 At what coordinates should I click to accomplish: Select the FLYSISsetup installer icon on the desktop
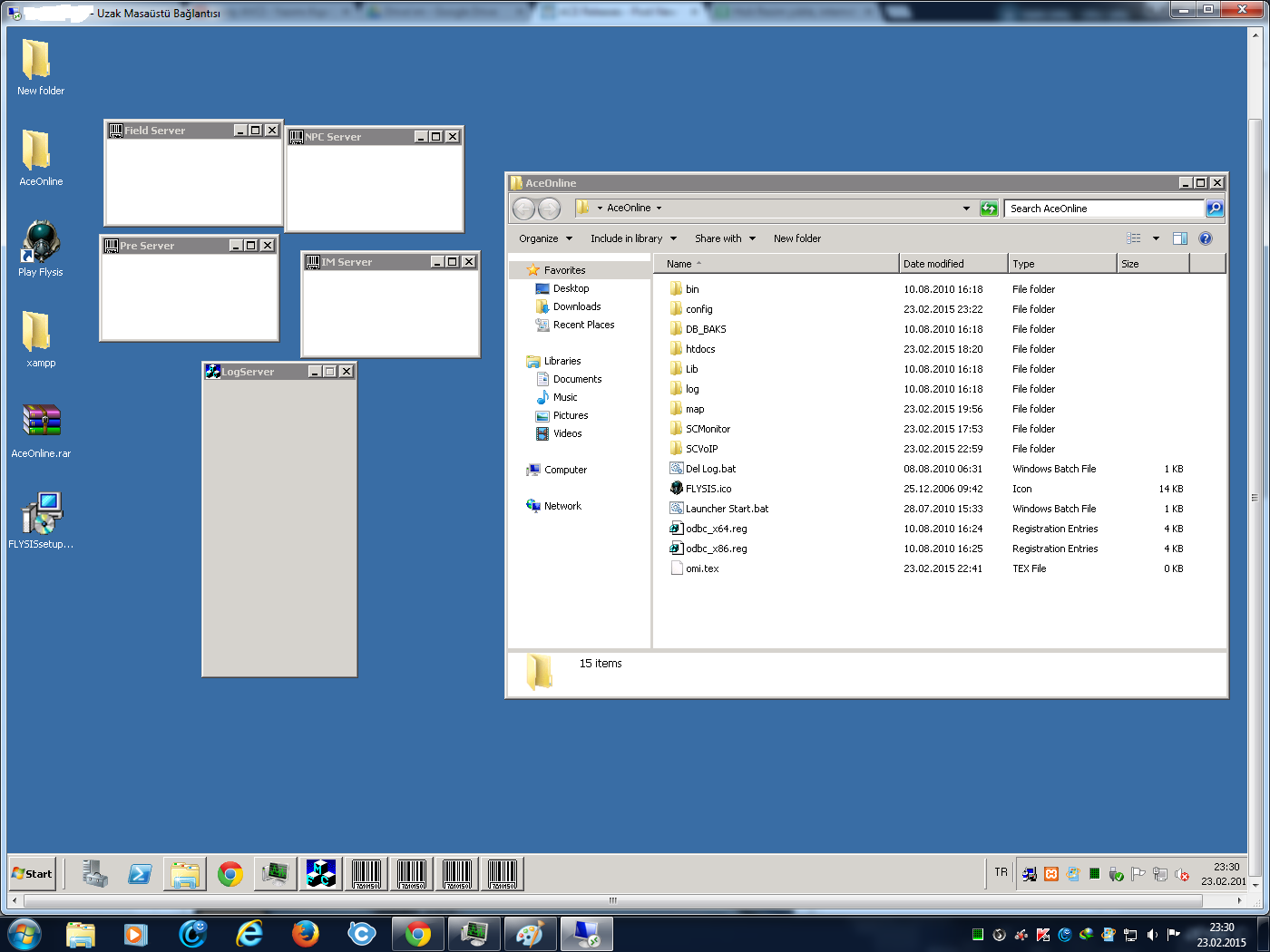41,520
